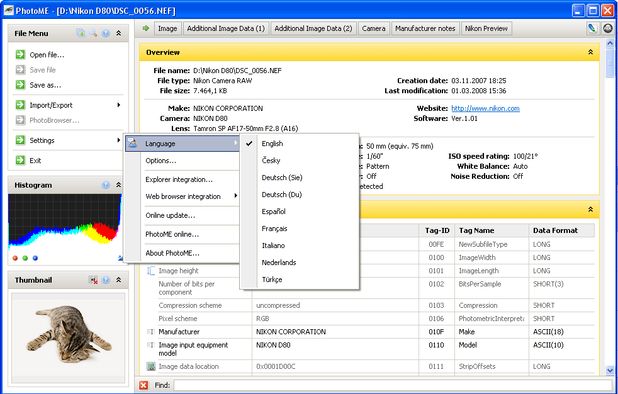This screenshot has width=618, height=394.
Task: Click Exit in File Menu
Action: tap(35, 160)
